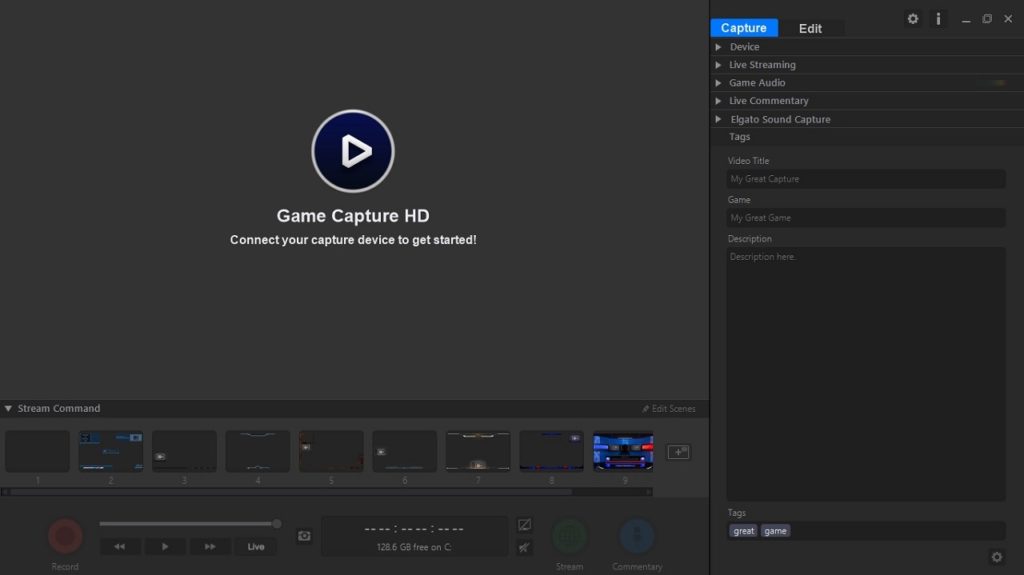
Task: Click the Tags section header
Action: [x=867, y=137]
